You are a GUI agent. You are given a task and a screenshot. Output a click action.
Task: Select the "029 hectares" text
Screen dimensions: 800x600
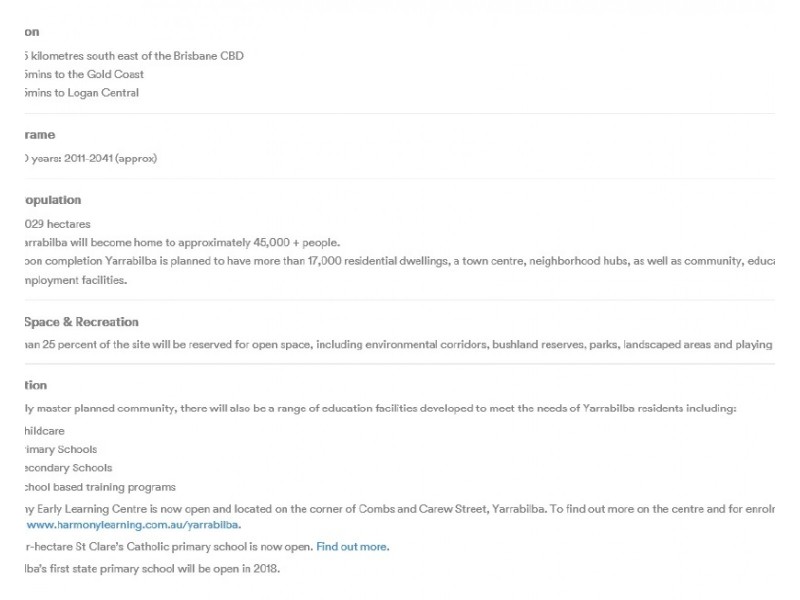(x=55, y=224)
